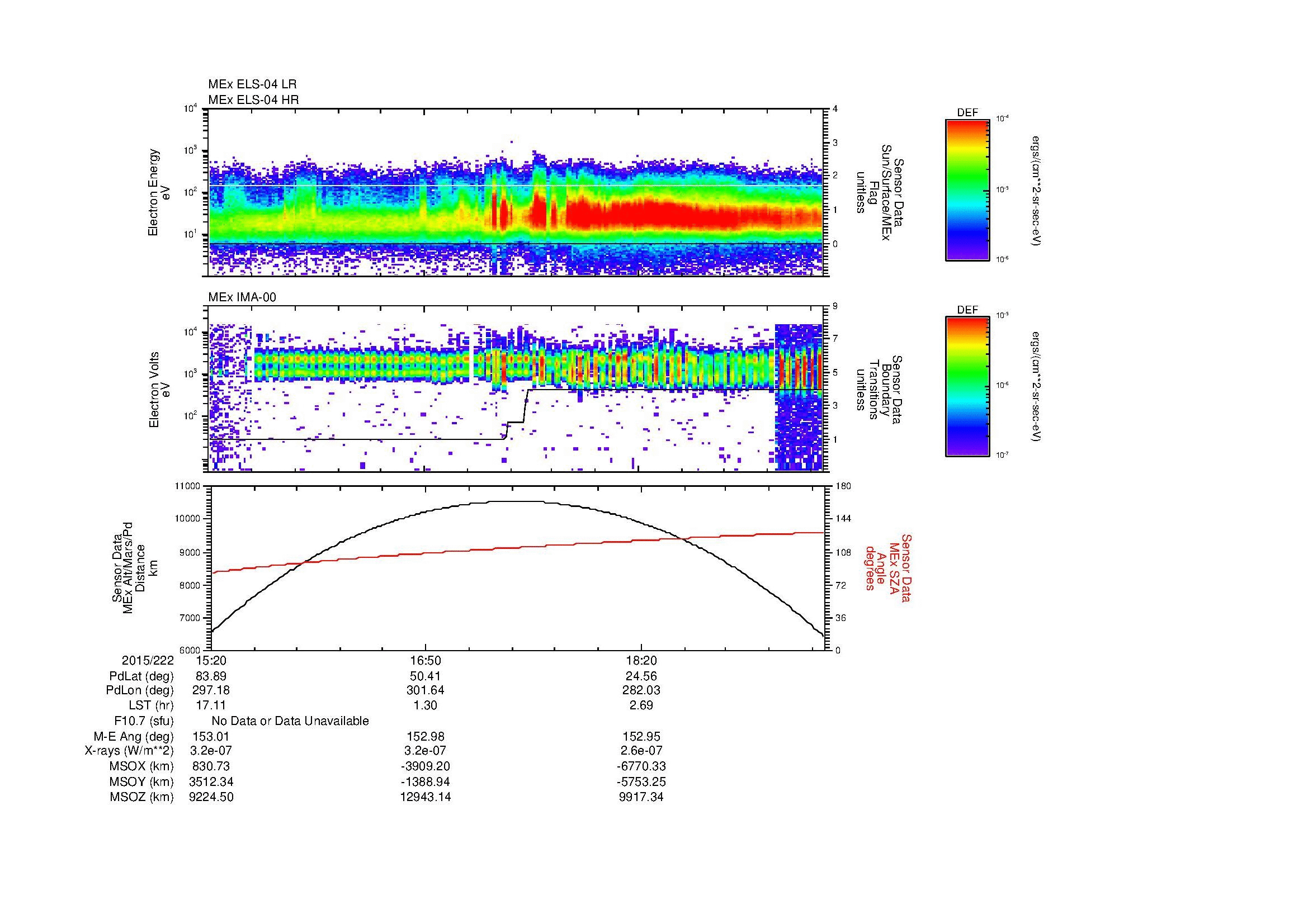Click MSOZ value '12943.14'
The image size is (1308, 924).
click(425, 797)
